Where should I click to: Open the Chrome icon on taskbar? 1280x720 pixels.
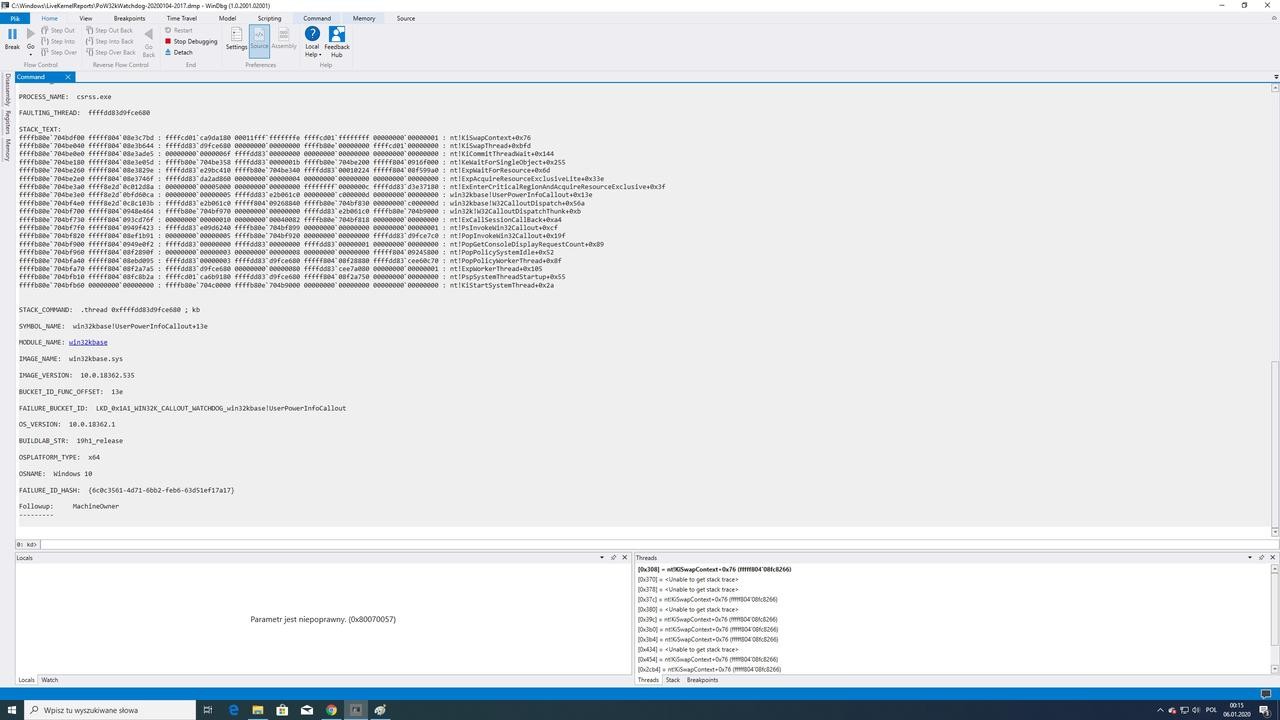(331, 710)
